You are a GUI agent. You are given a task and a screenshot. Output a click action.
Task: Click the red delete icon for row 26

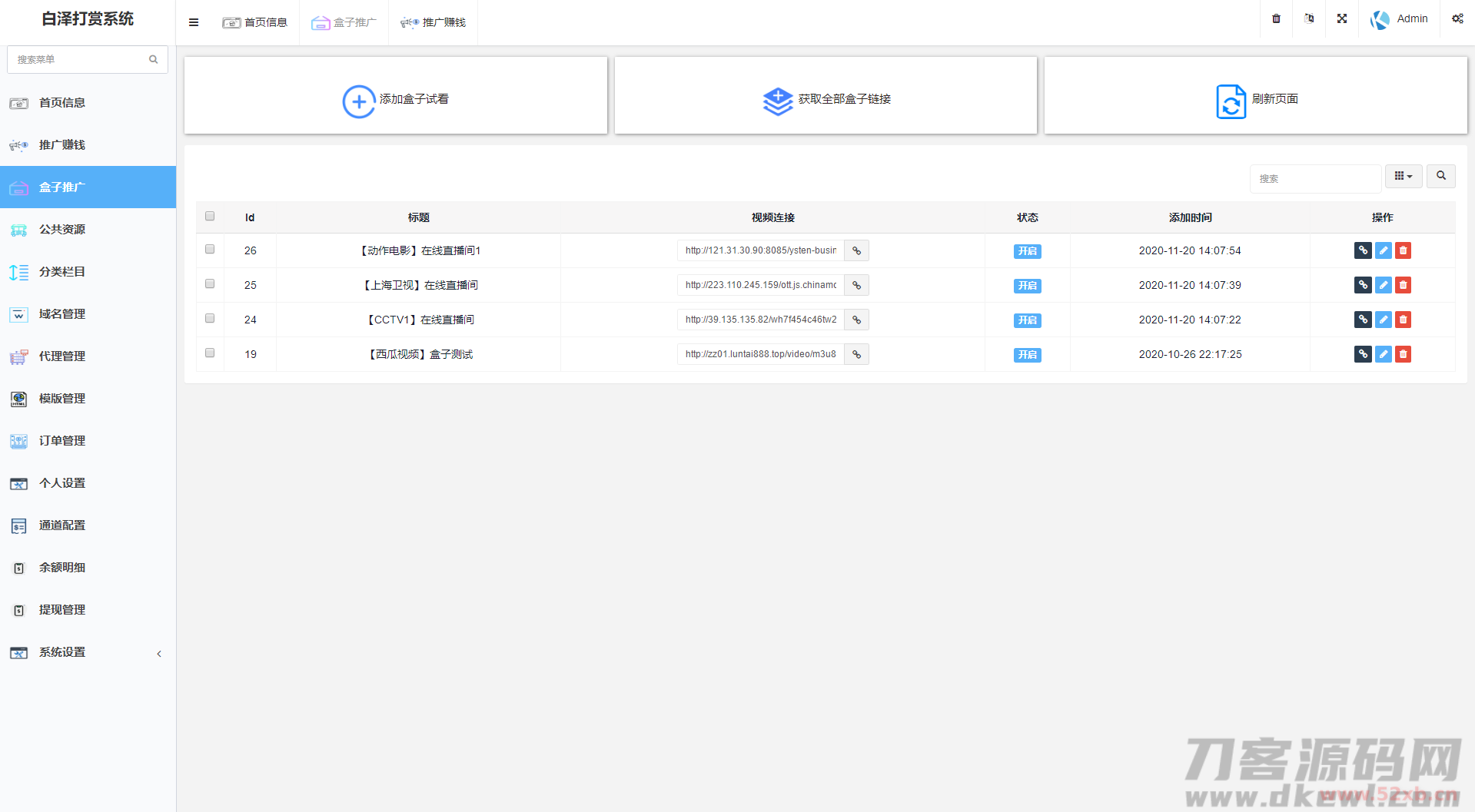click(x=1403, y=250)
